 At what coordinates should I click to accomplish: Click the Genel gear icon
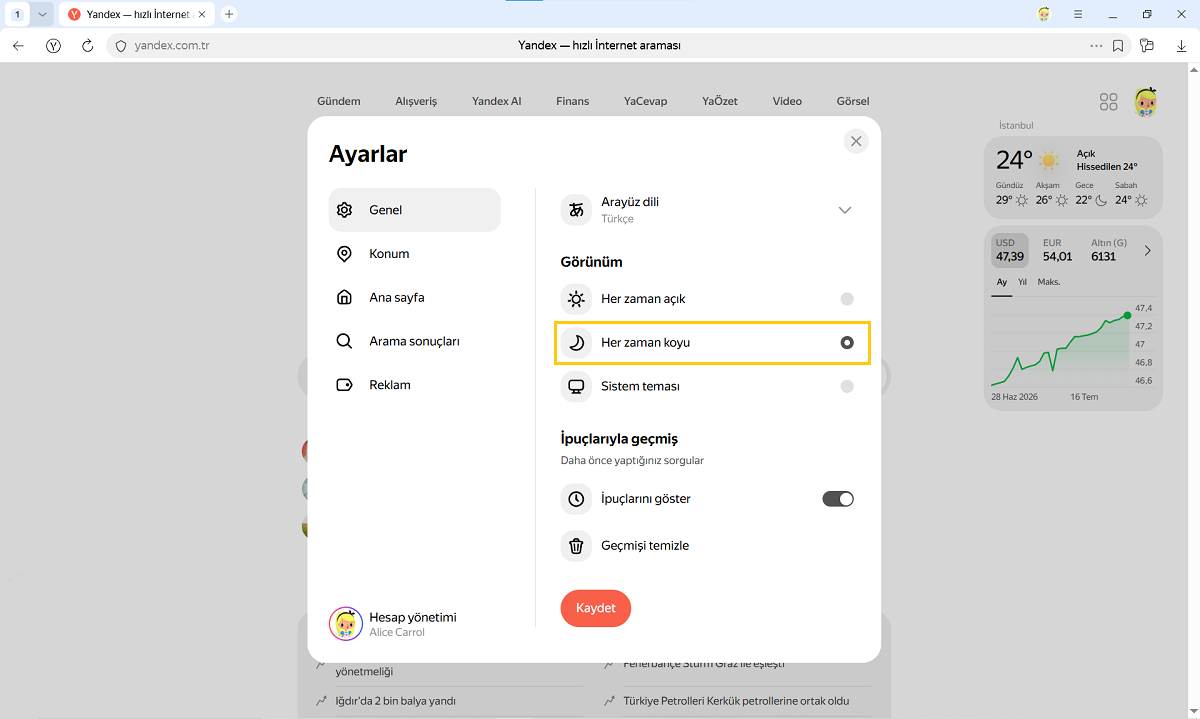tap(345, 210)
